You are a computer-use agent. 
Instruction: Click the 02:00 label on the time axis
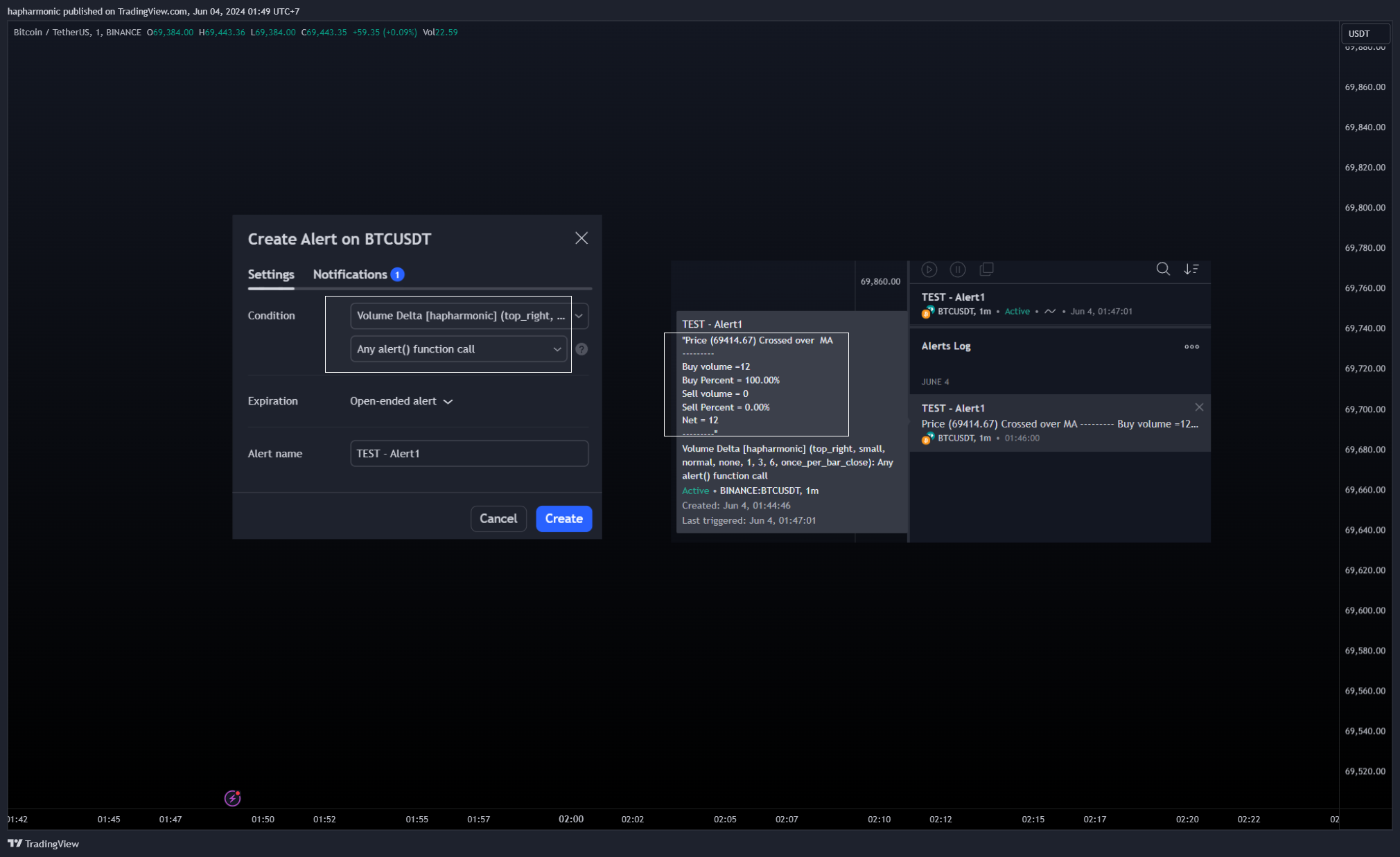coord(571,820)
